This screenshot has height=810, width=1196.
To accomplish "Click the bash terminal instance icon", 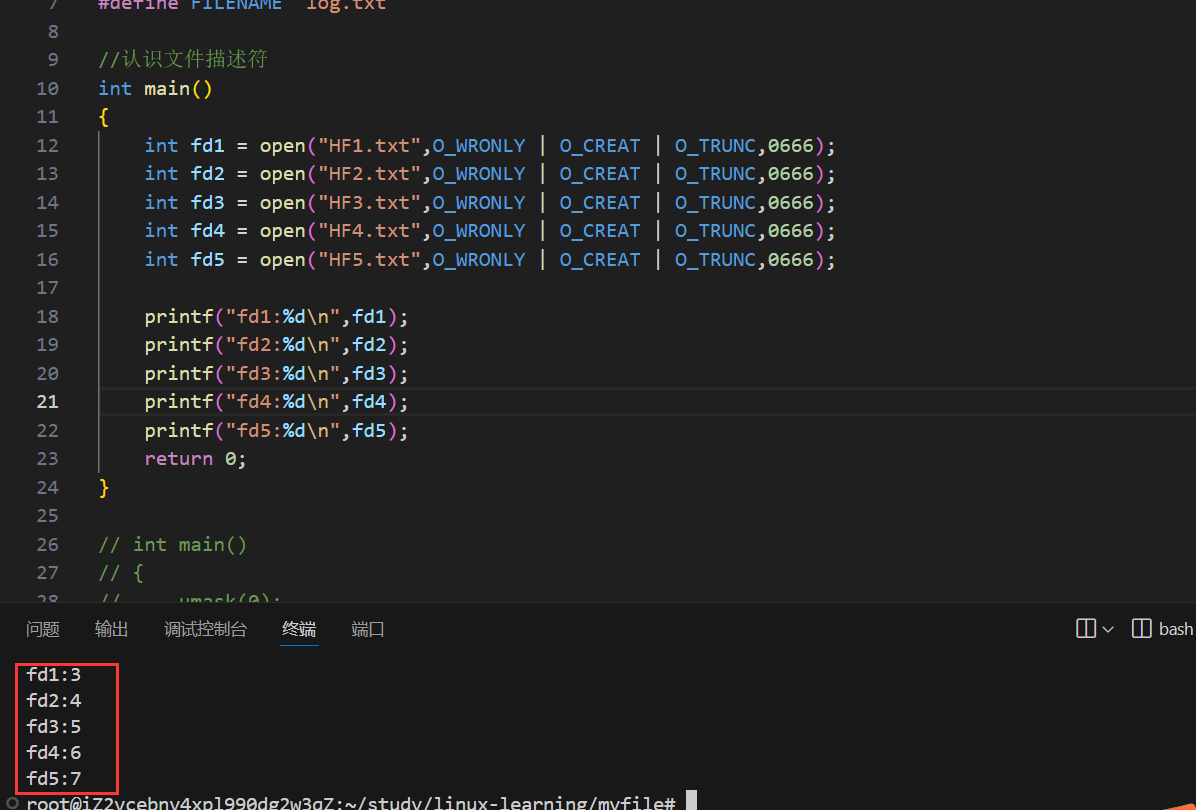I will click(1141, 629).
